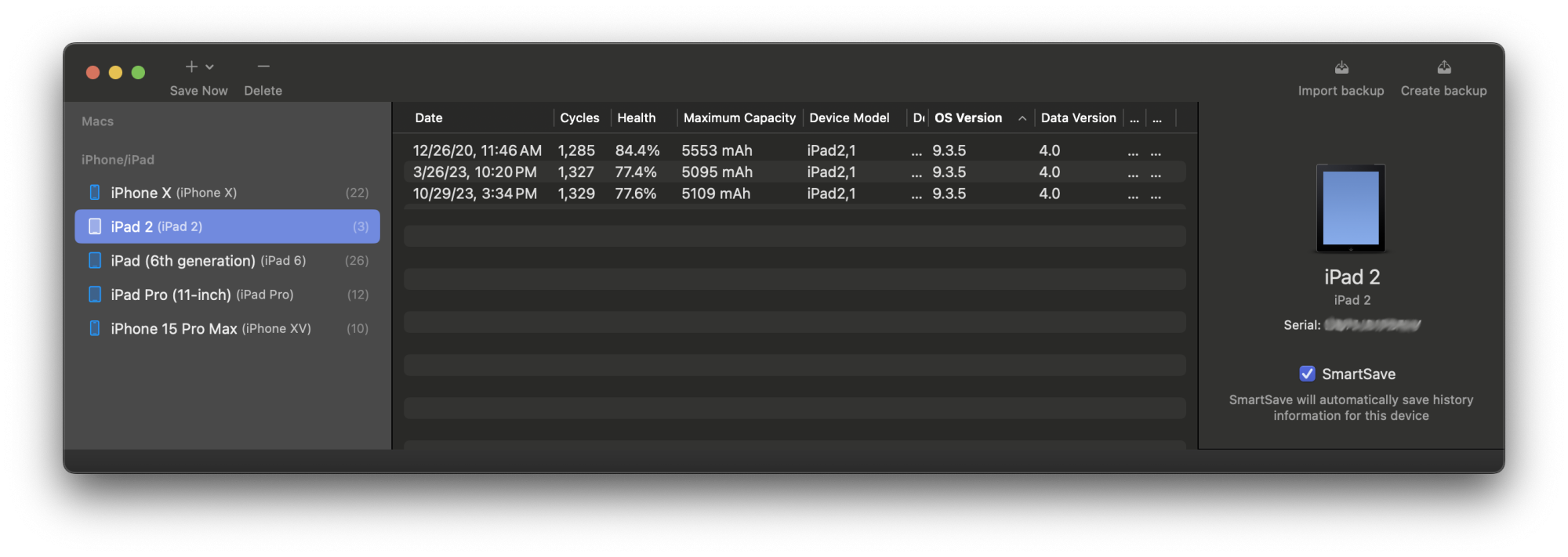
Task: Click the iPhone/iPad section header
Action: click(118, 160)
